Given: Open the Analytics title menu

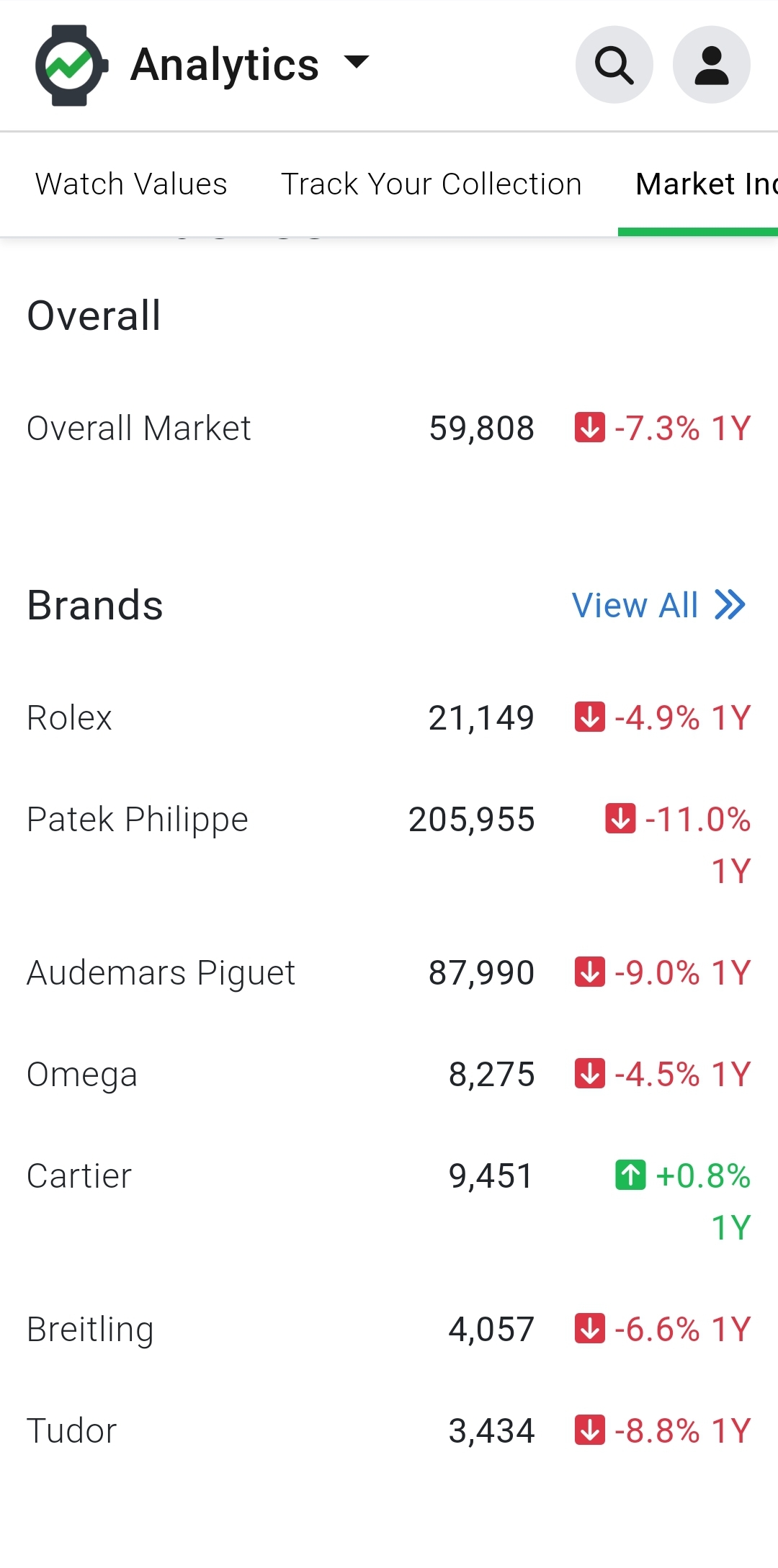Looking at the screenshot, I should [x=225, y=65].
